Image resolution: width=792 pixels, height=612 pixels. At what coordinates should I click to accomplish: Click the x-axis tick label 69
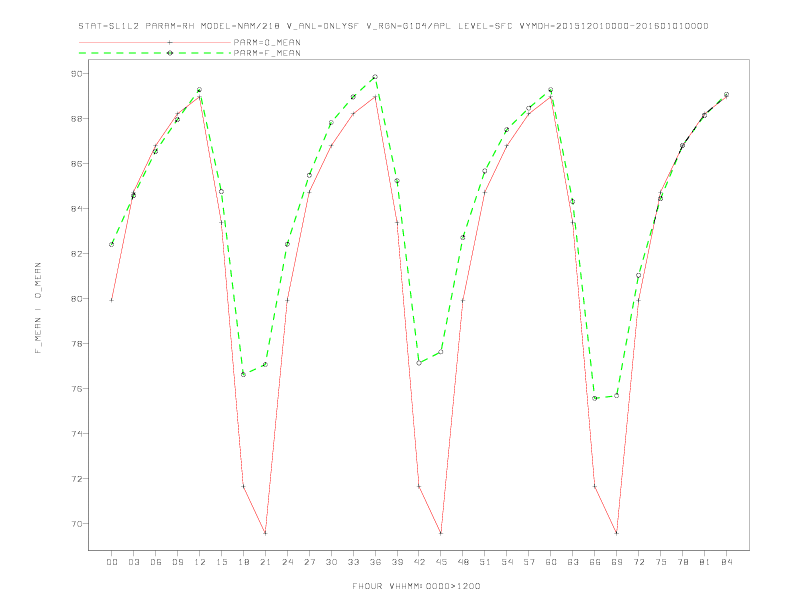pos(617,562)
